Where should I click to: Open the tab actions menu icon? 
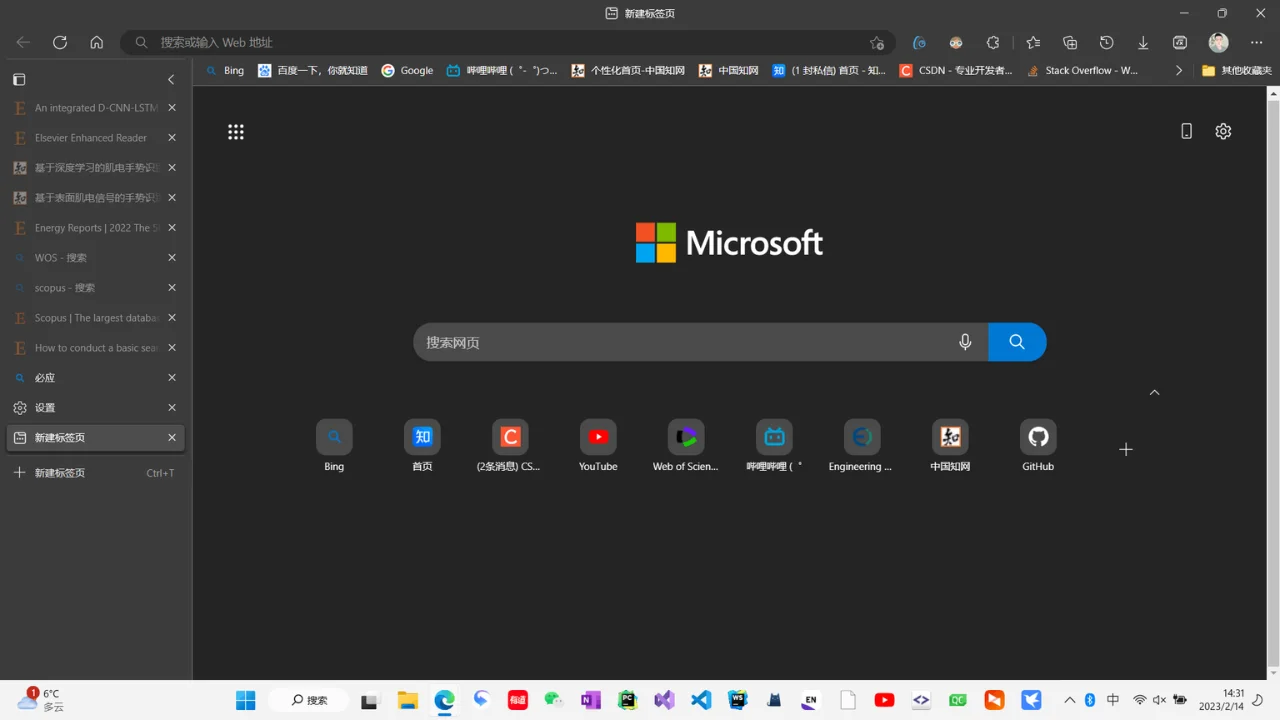pyautogui.click(x=19, y=79)
